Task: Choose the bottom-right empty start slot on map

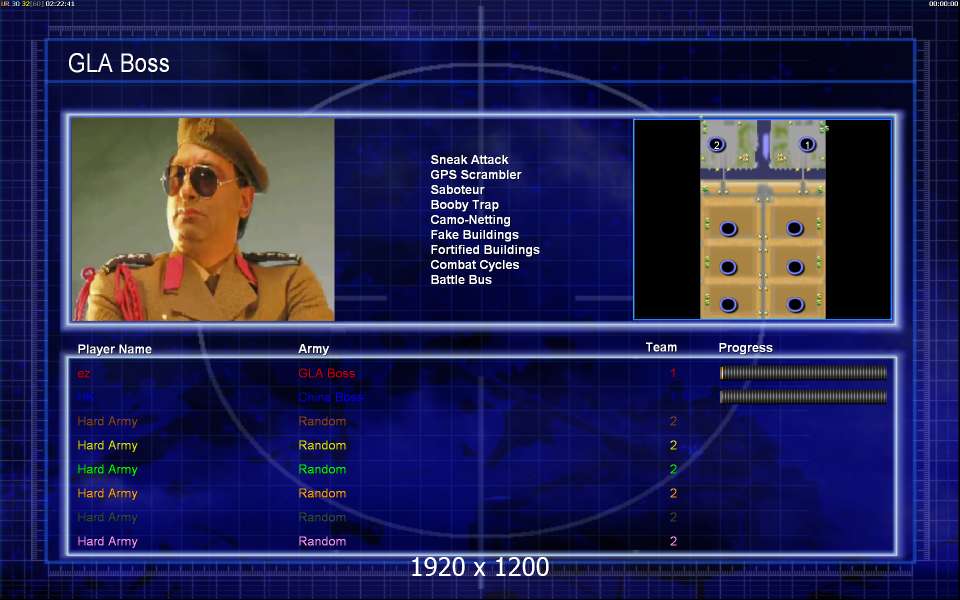Action: pyautogui.click(x=795, y=304)
